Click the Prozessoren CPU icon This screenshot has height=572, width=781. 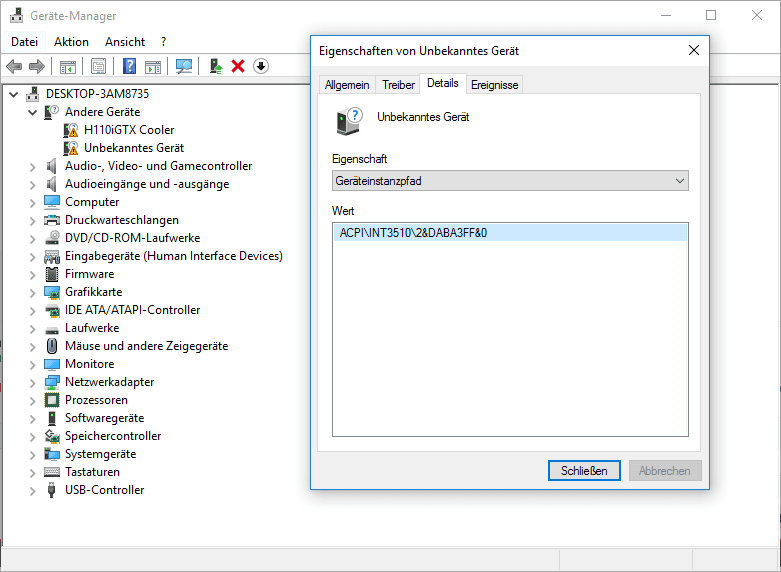pos(52,400)
